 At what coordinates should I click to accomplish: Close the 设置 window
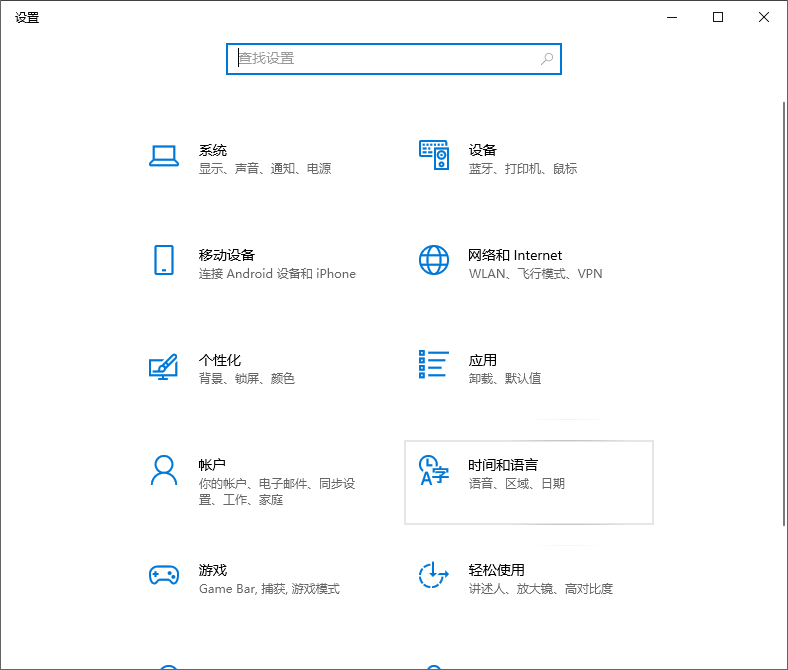coord(764,17)
